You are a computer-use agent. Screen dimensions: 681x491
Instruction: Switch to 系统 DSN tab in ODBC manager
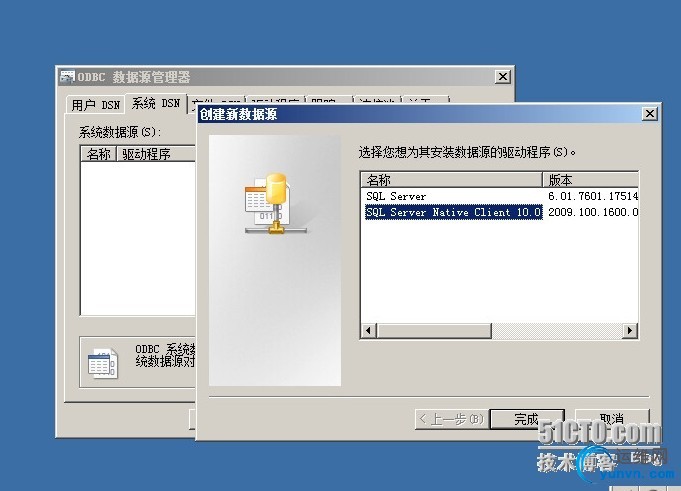(156, 103)
